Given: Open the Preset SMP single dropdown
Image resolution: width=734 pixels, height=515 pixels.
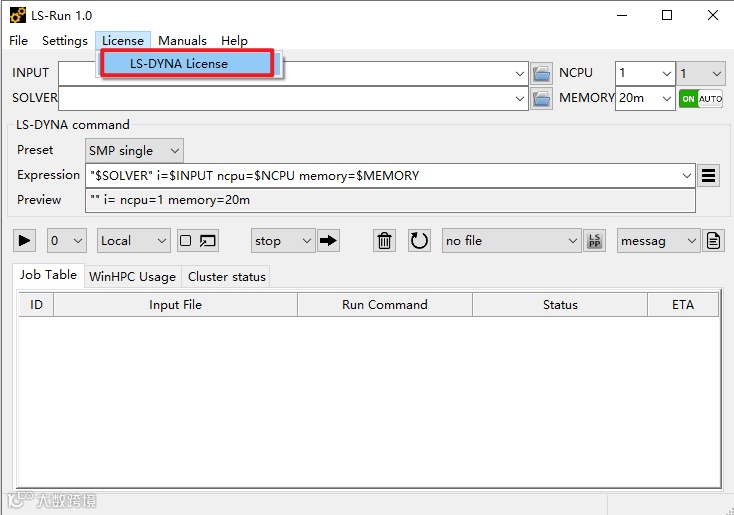Looking at the screenshot, I should [x=134, y=151].
